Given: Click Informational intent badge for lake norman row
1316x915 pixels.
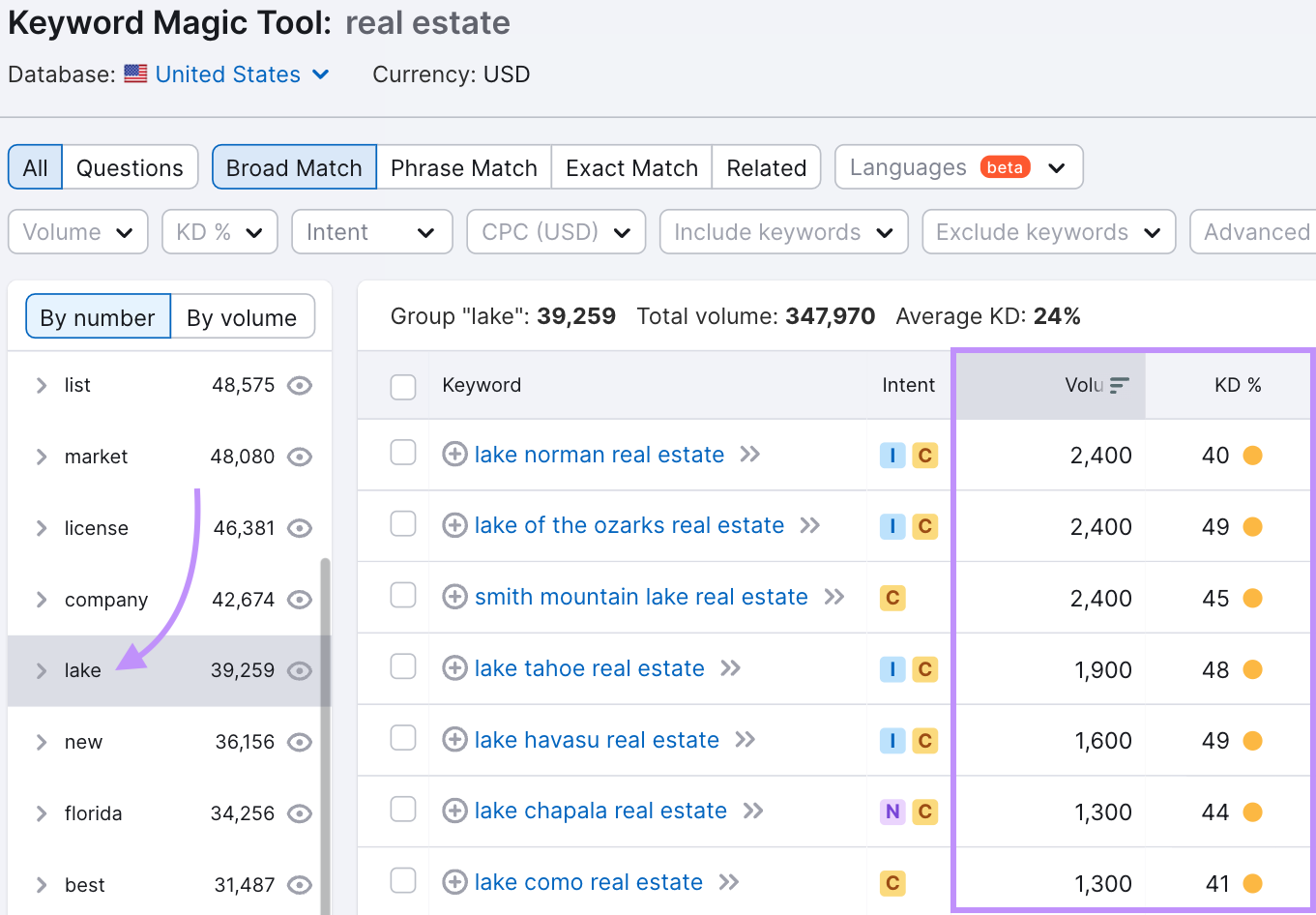Looking at the screenshot, I should click(x=892, y=456).
